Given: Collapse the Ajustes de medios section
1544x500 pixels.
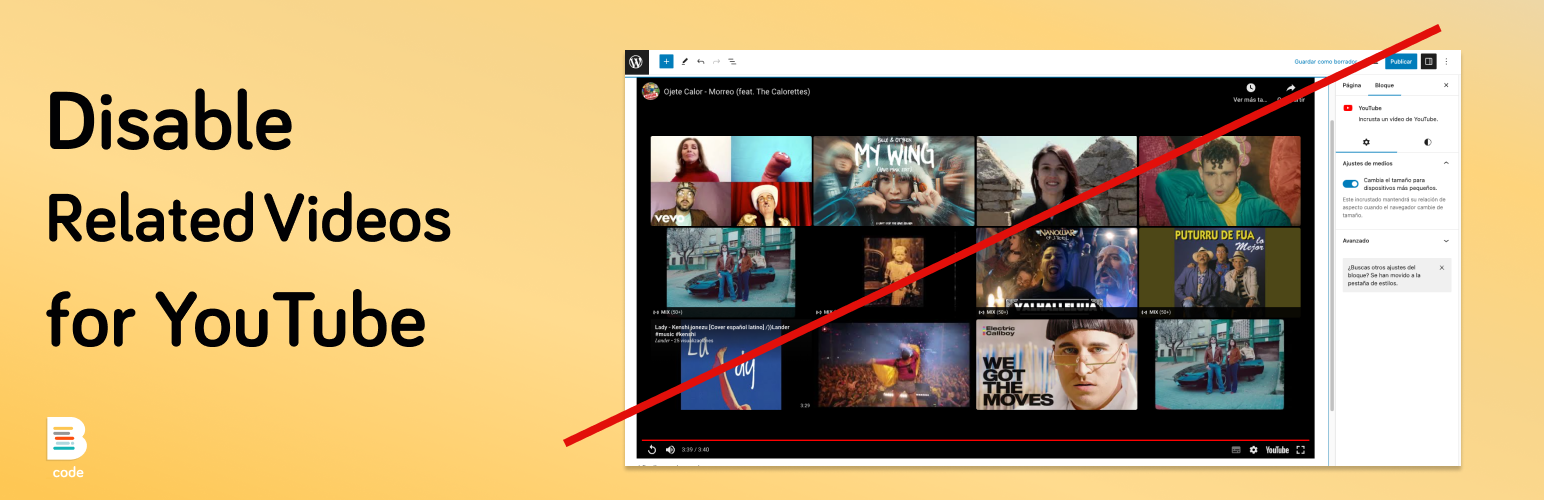Looking at the screenshot, I should [x=1446, y=163].
